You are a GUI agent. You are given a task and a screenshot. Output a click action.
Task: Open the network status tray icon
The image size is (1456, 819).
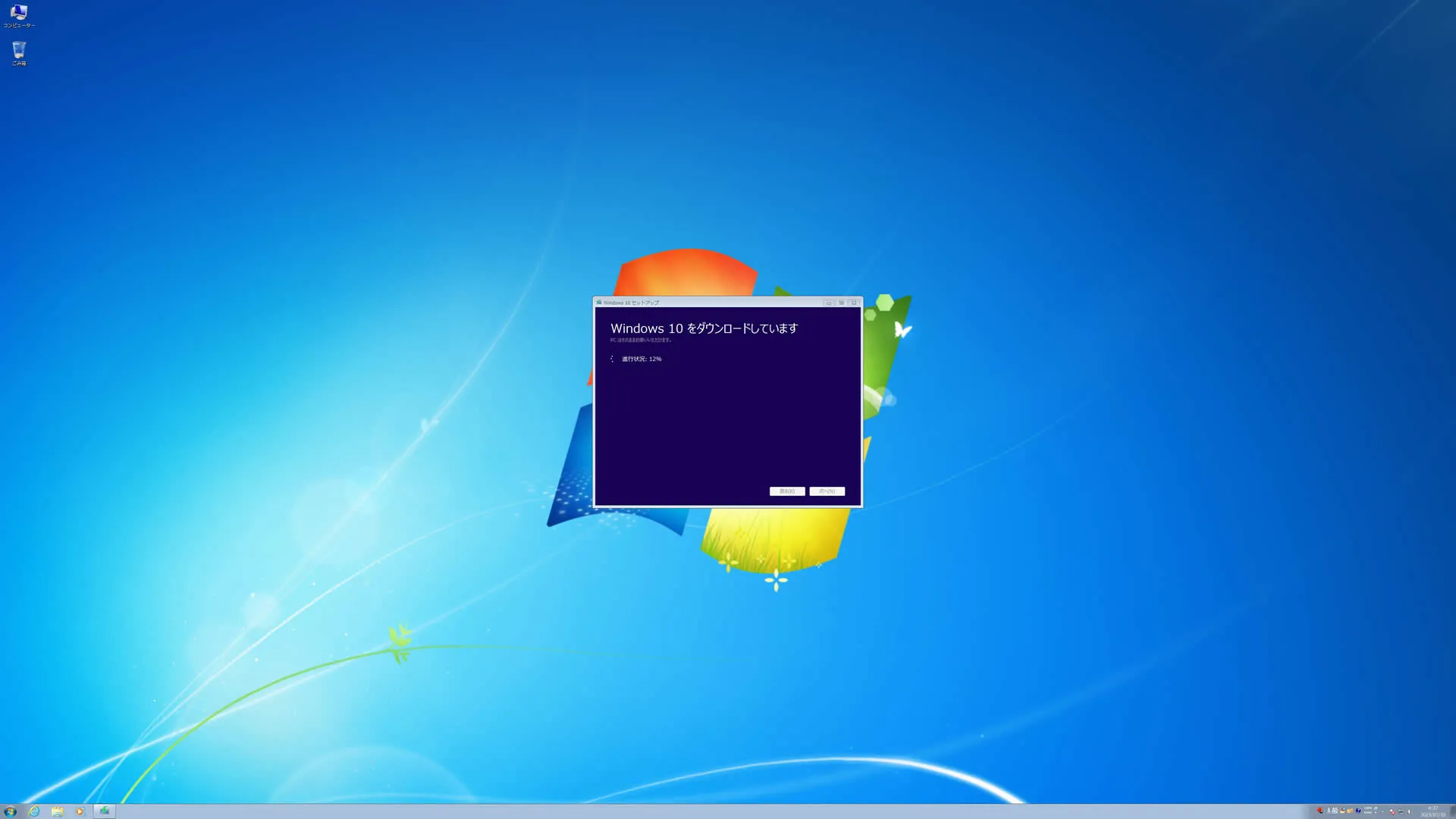[1401, 811]
